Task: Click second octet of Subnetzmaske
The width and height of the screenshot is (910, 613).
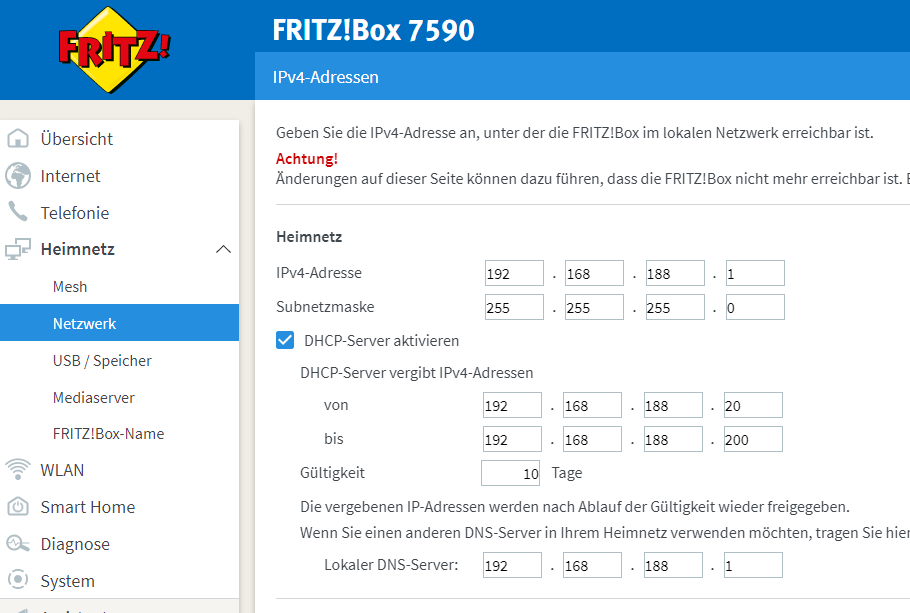Action: click(x=594, y=307)
